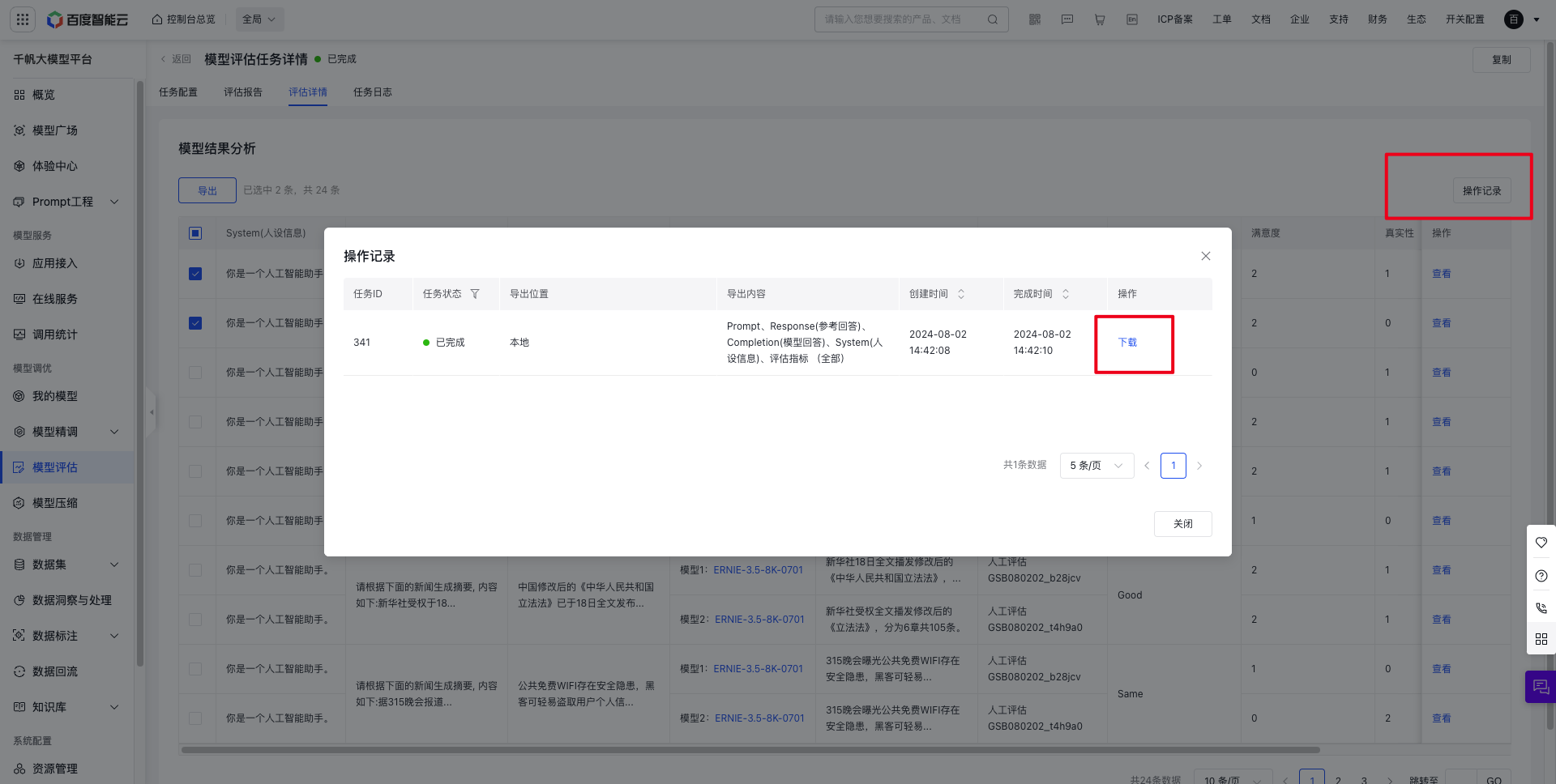Open the shopping cart icon
Image resolution: width=1556 pixels, height=784 pixels.
point(1100,19)
